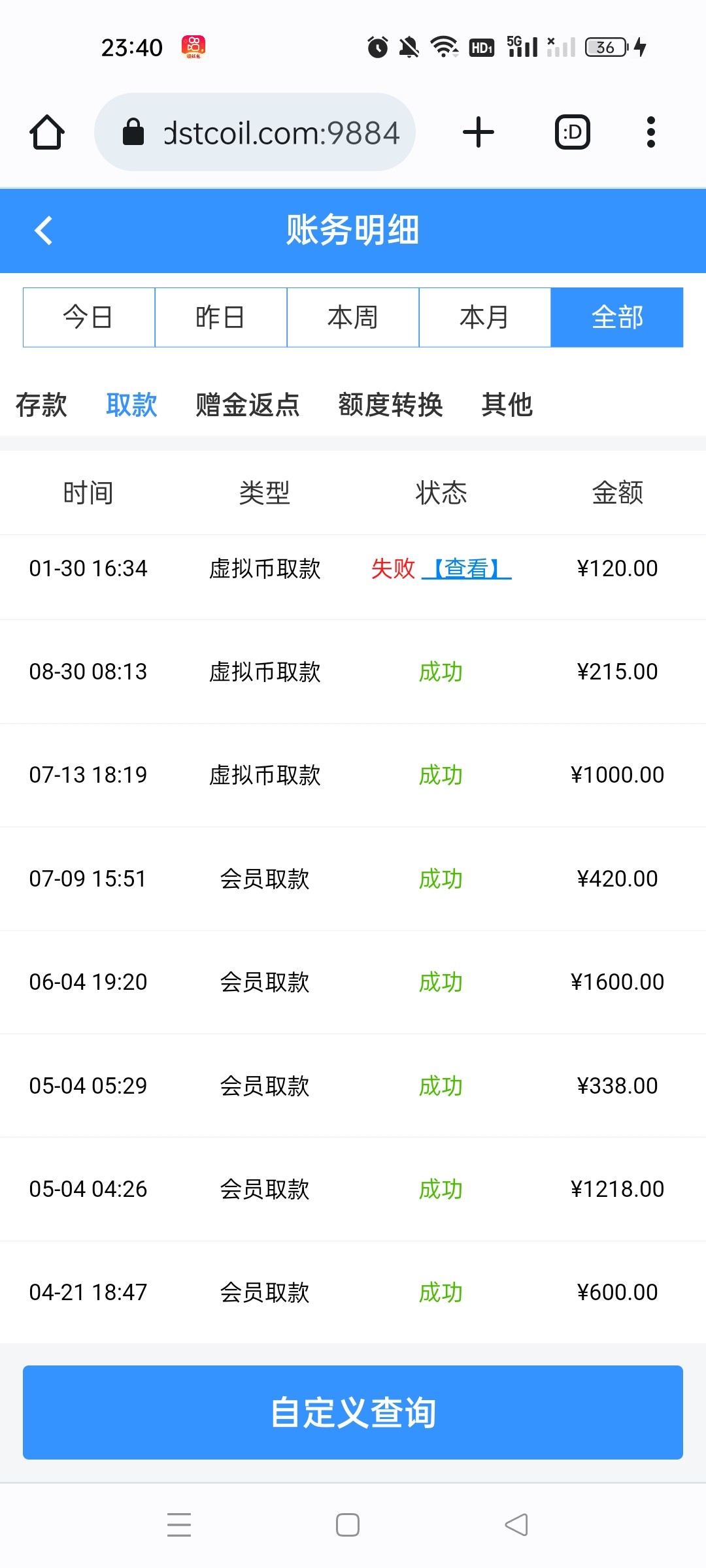Open a new tab with plus icon
706x1568 pixels.
click(479, 133)
